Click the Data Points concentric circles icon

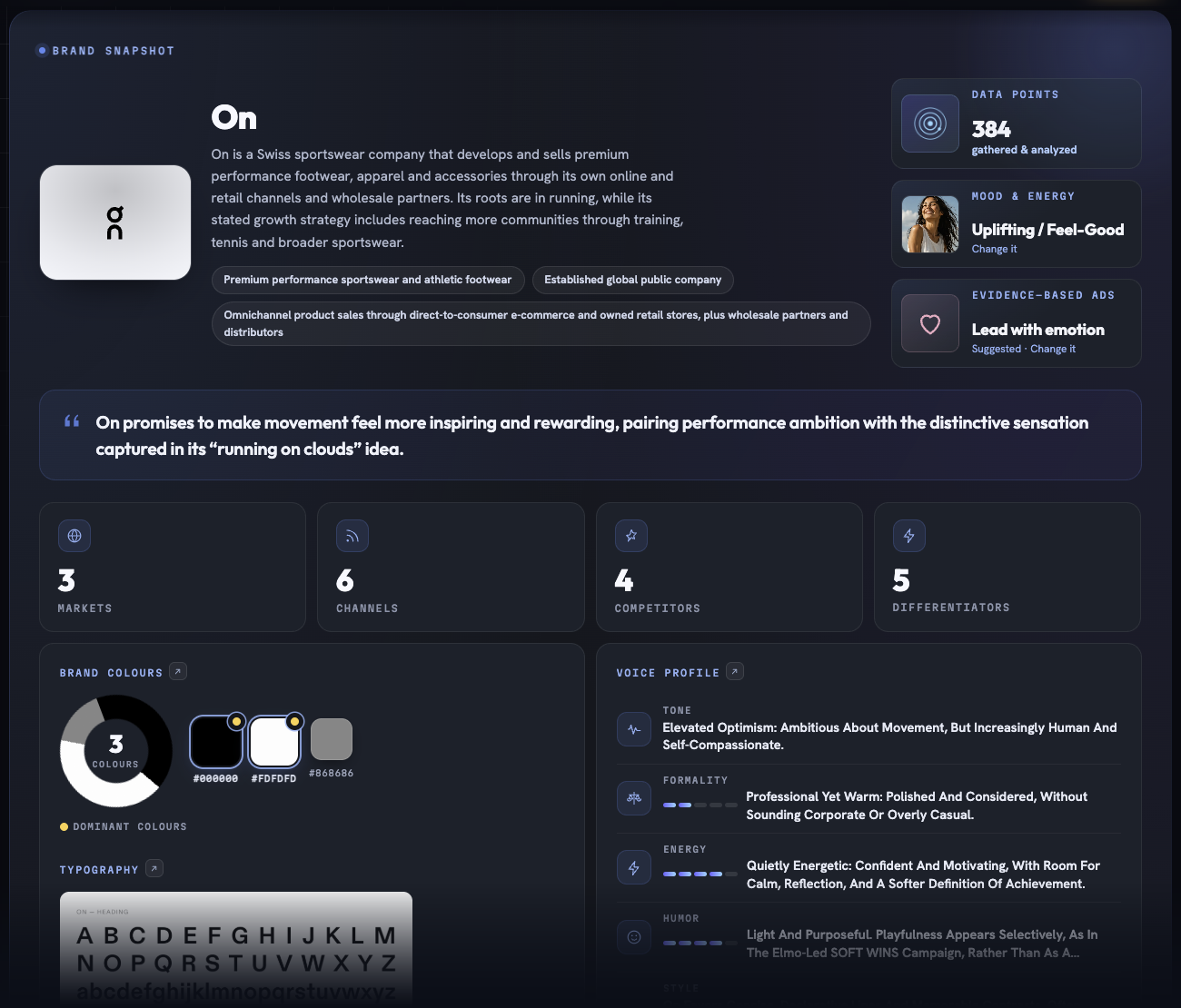929,124
